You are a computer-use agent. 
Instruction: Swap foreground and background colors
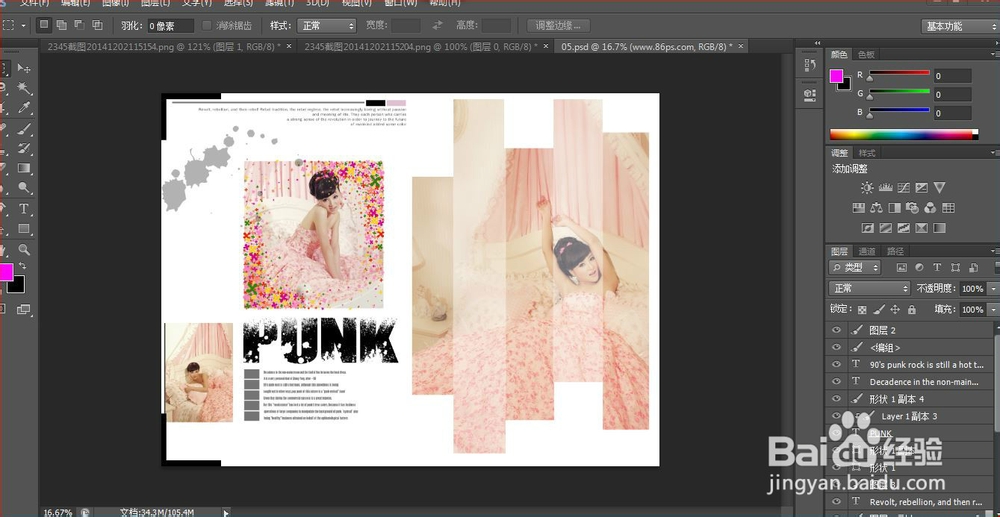(22, 265)
